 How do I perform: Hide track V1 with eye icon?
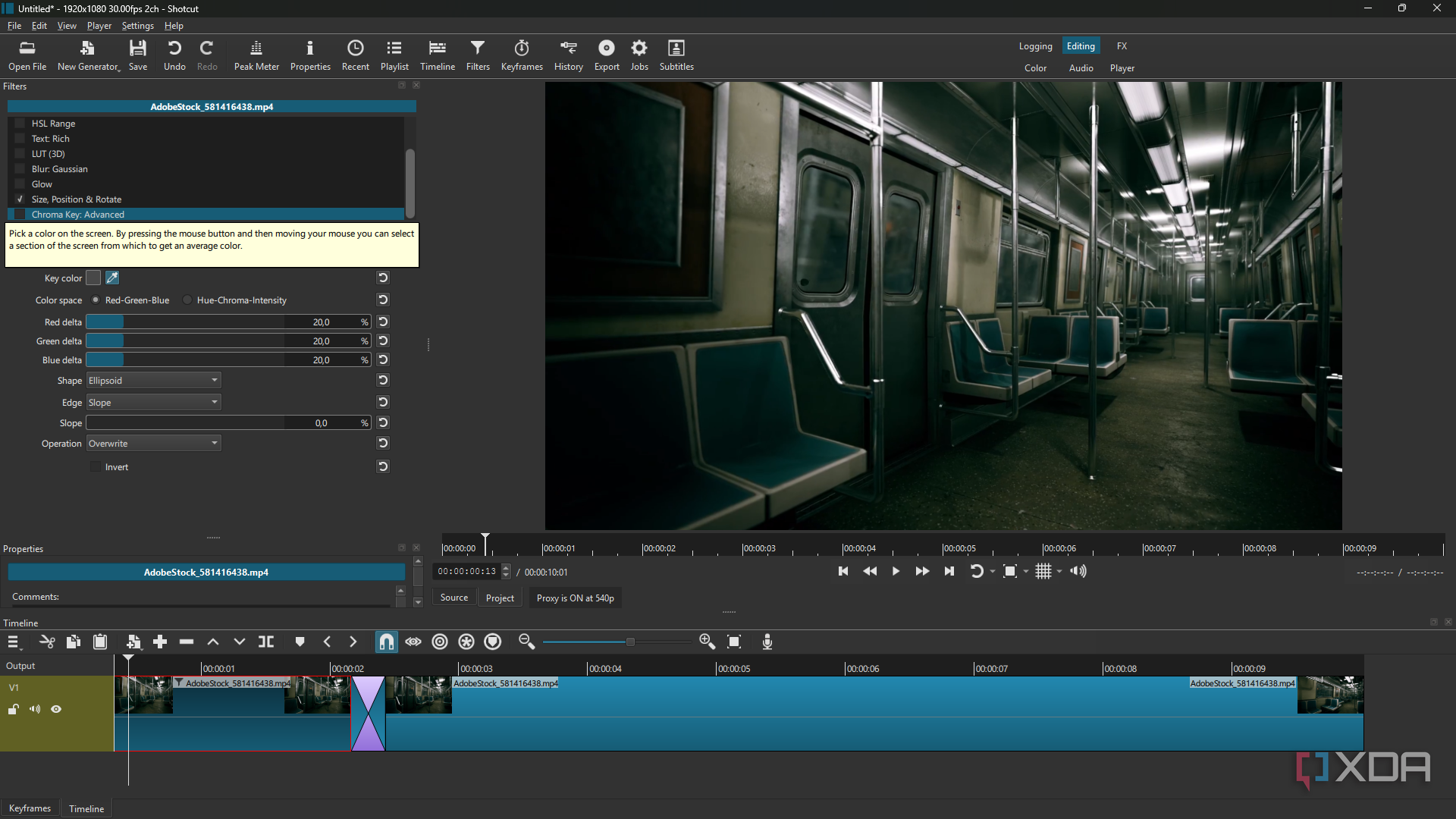point(56,710)
